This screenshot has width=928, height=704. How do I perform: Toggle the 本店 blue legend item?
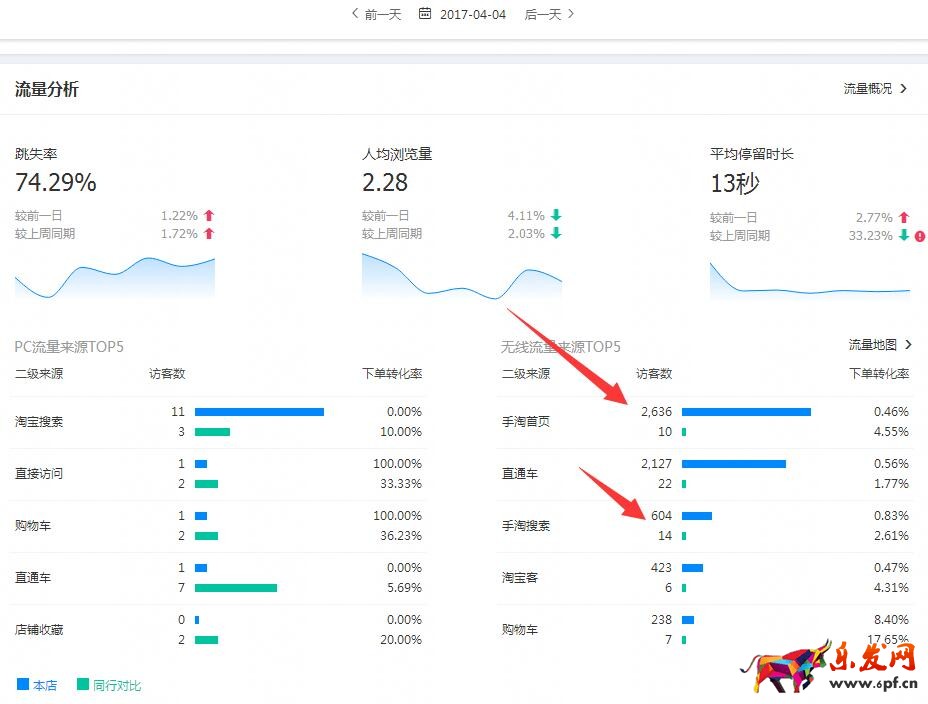click(x=37, y=685)
